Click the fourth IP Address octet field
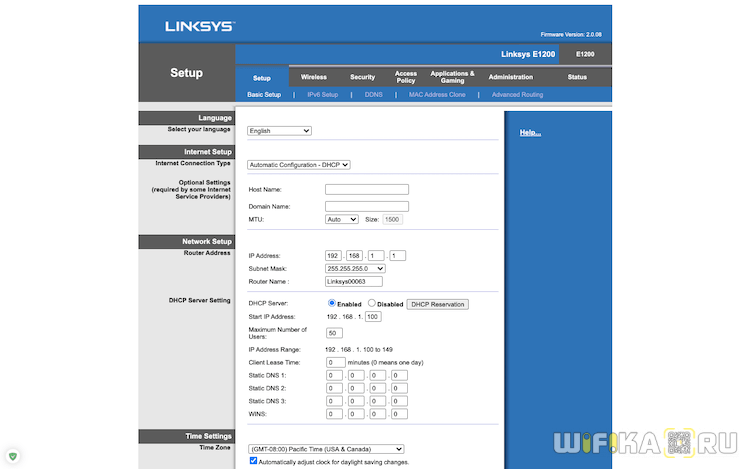The image size is (750, 469). pos(397,256)
